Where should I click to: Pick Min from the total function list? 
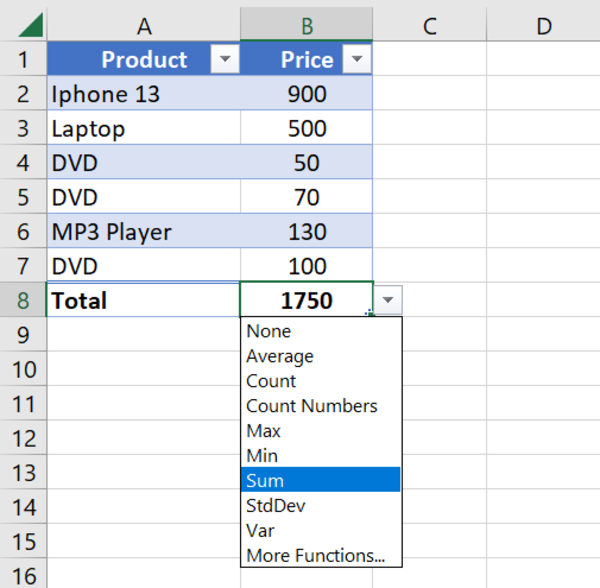[x=321, y=456]
